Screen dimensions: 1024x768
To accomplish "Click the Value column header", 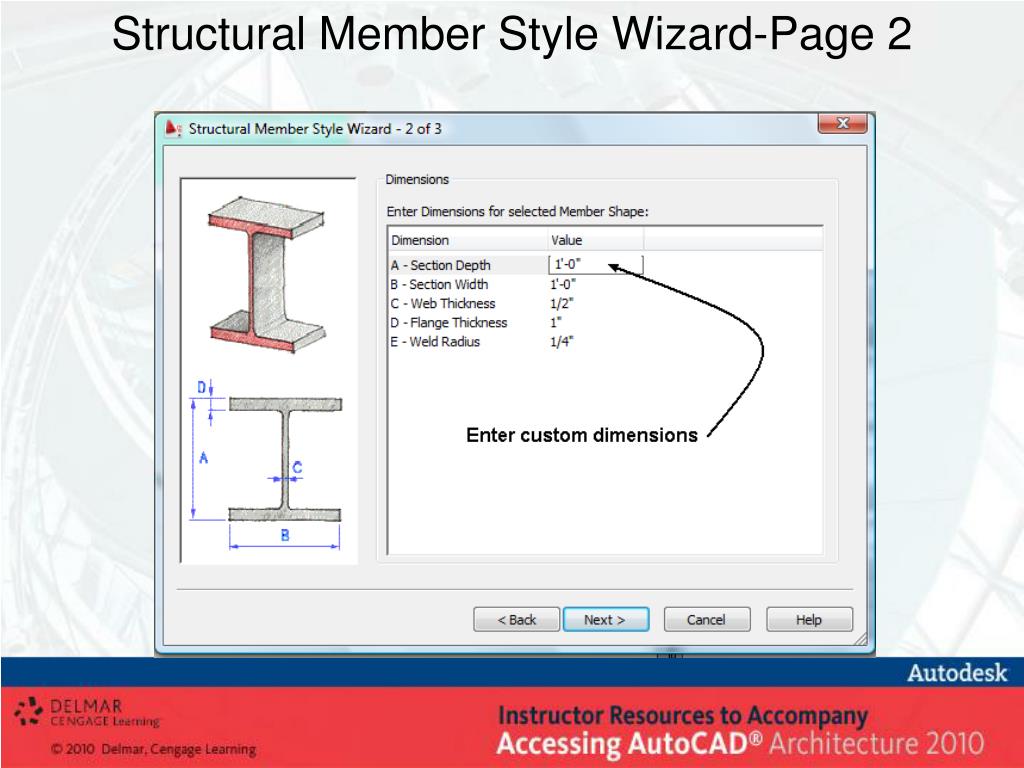I will [596, 240].
